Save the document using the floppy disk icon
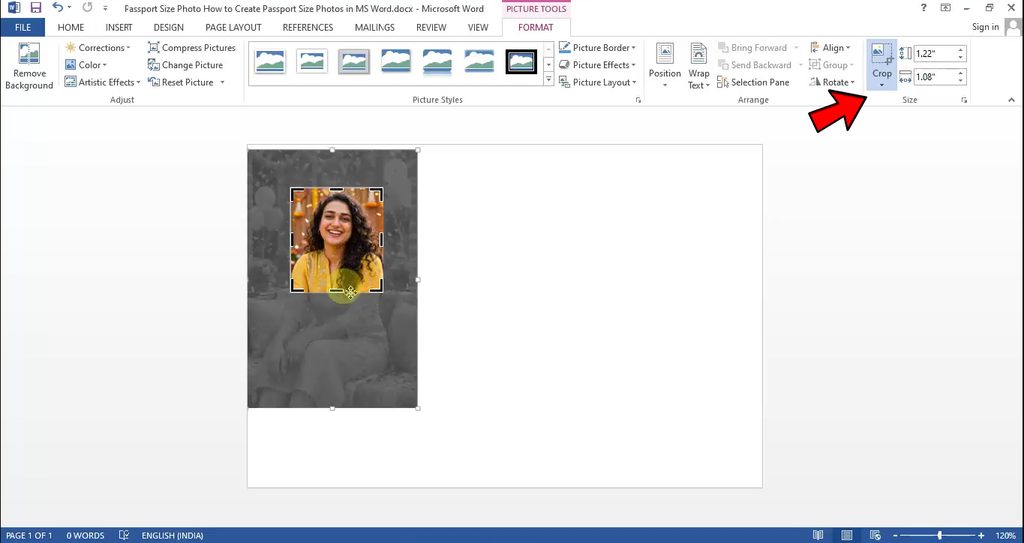1024x543 pixels. pyautogui.click(x=36, y=8)
